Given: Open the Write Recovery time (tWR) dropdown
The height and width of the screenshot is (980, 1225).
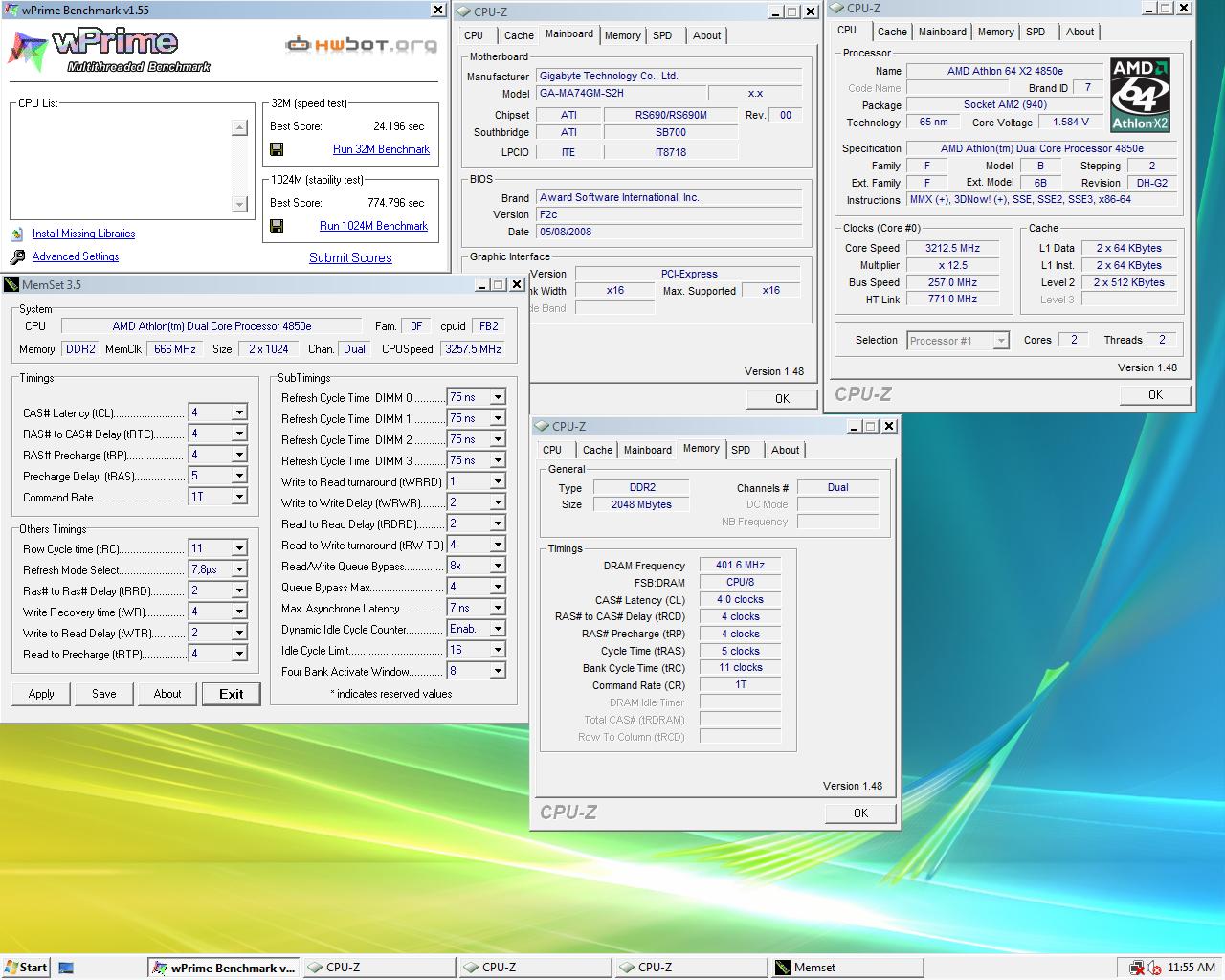Looking at the screenshot, I should click(x=239, y=612).
